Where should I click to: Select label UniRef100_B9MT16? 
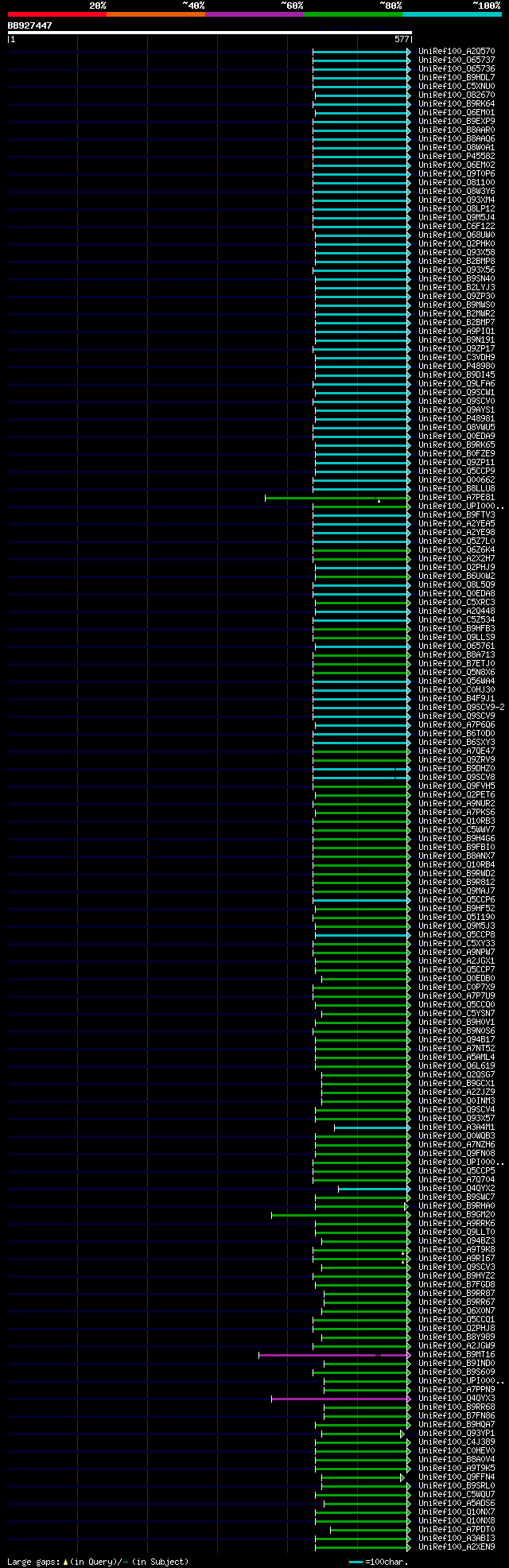coord(457,1355)
